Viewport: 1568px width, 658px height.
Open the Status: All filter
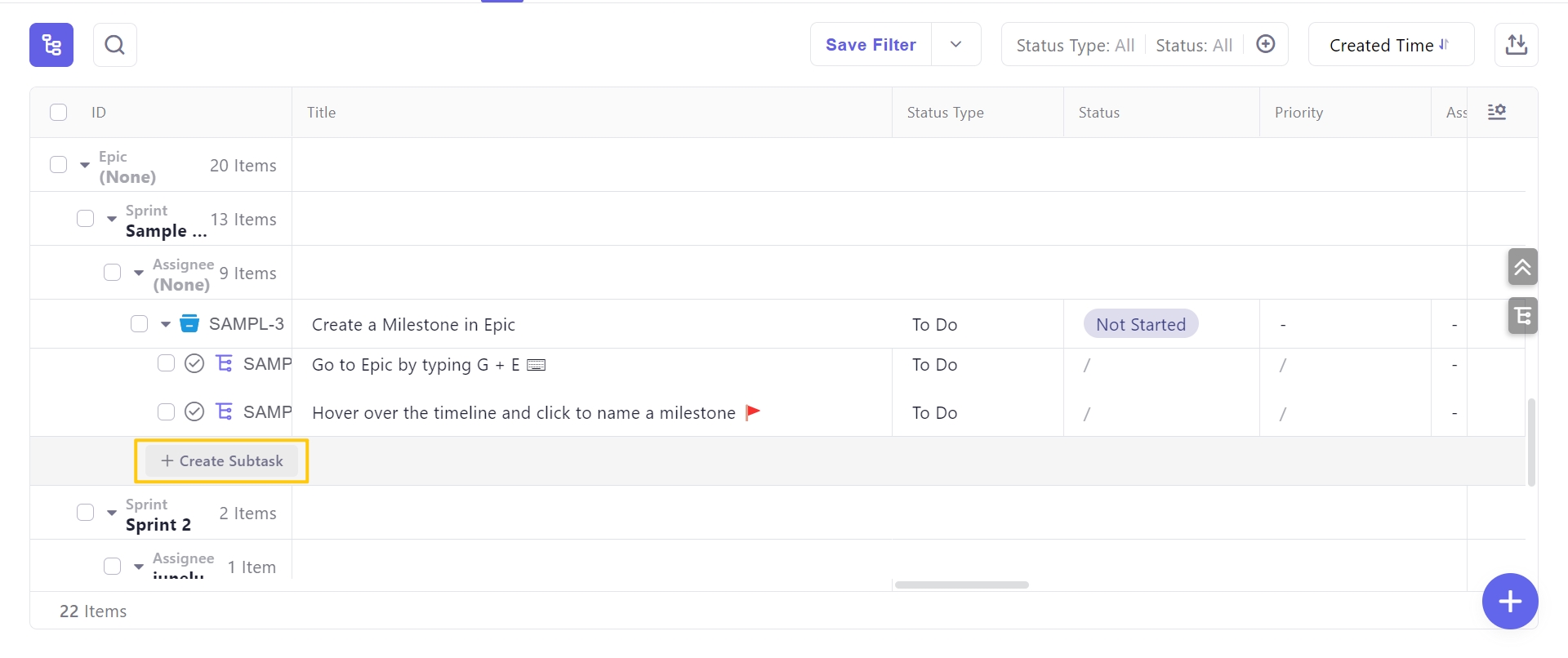coord(1193,46)
